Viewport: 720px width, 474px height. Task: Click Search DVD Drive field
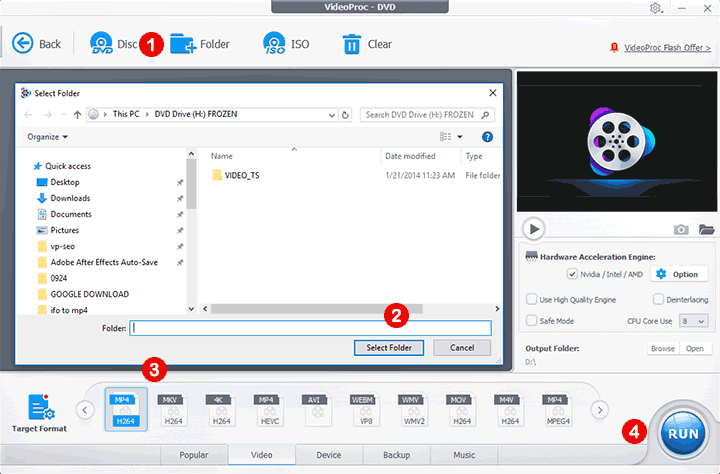point(427,115)
